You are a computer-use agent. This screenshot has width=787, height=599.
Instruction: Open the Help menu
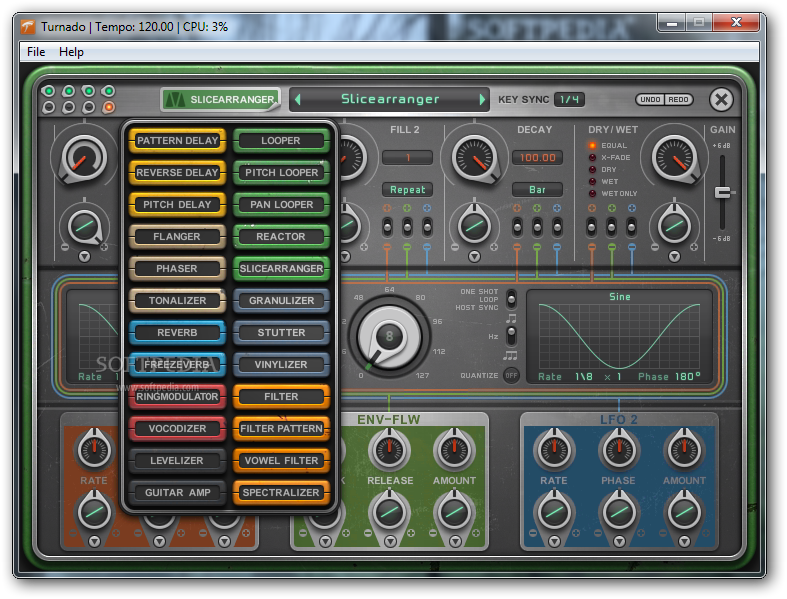[71, 52]
